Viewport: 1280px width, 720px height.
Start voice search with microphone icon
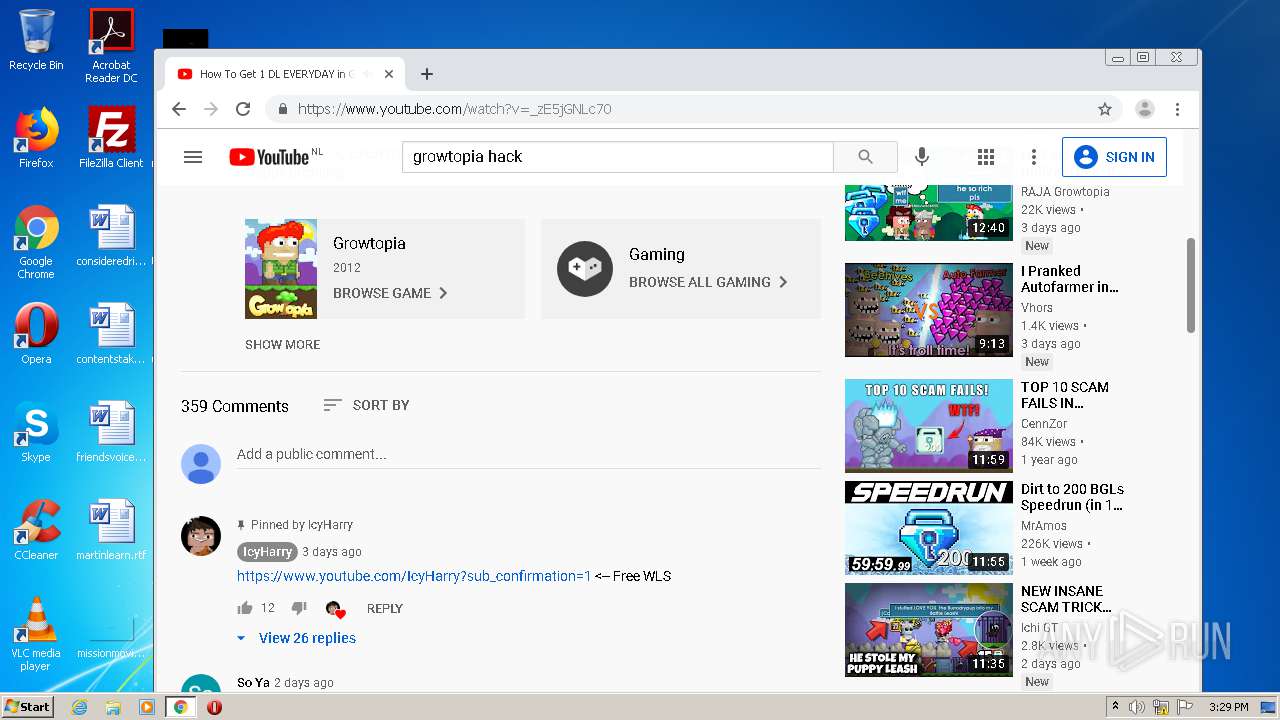coord(922,157)
